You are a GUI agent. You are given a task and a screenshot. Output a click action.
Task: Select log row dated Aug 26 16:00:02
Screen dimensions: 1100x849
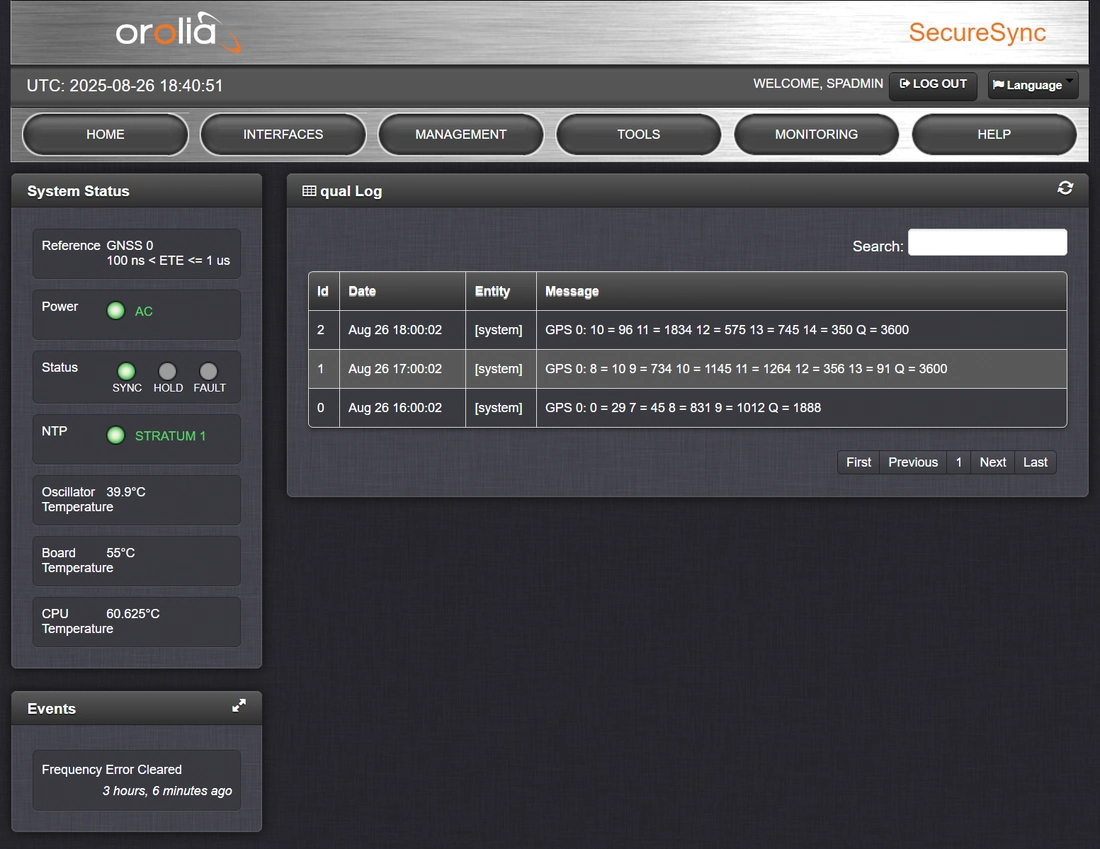click(688, 408)
